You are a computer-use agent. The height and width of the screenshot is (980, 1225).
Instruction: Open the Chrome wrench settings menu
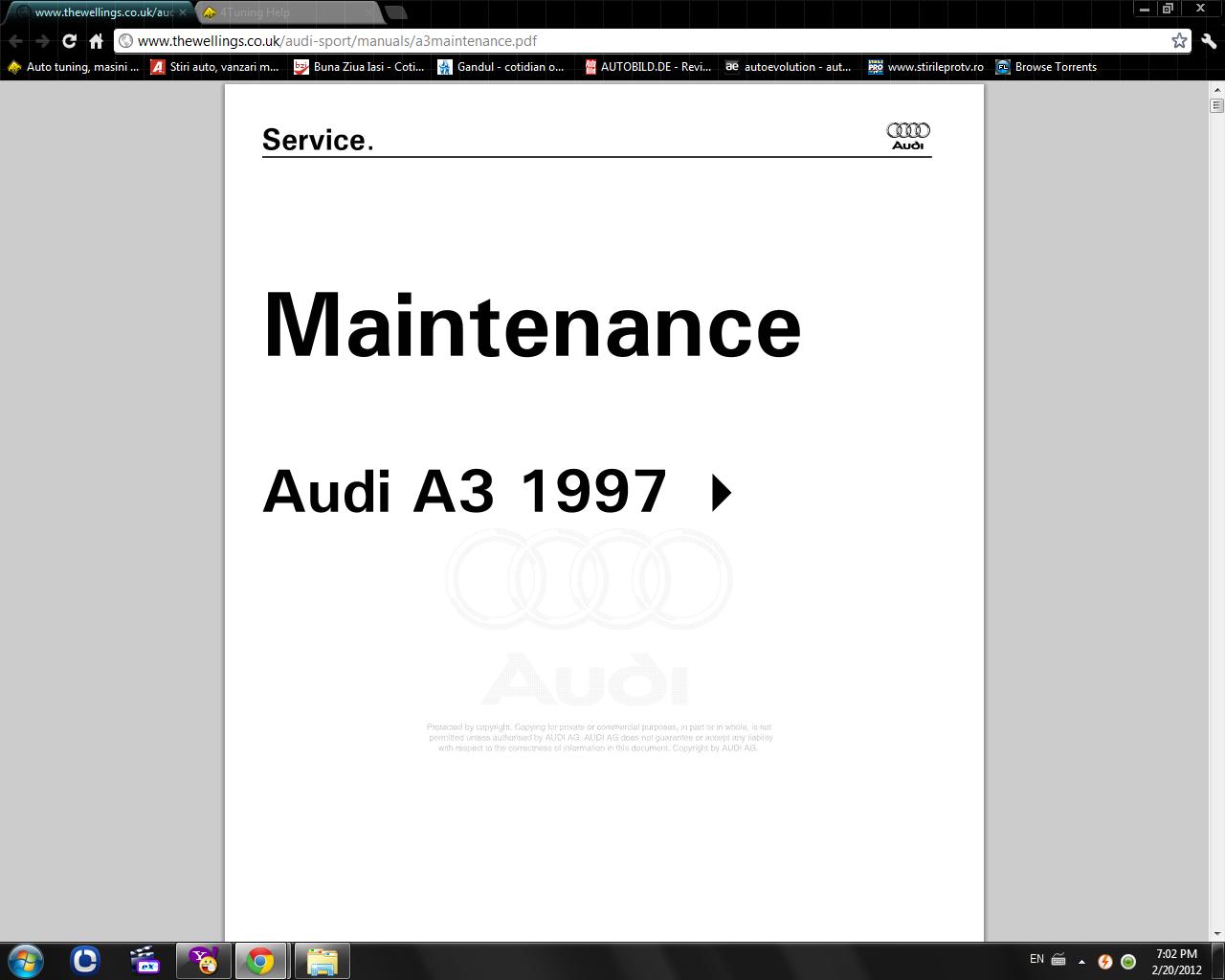point(1208,41)
